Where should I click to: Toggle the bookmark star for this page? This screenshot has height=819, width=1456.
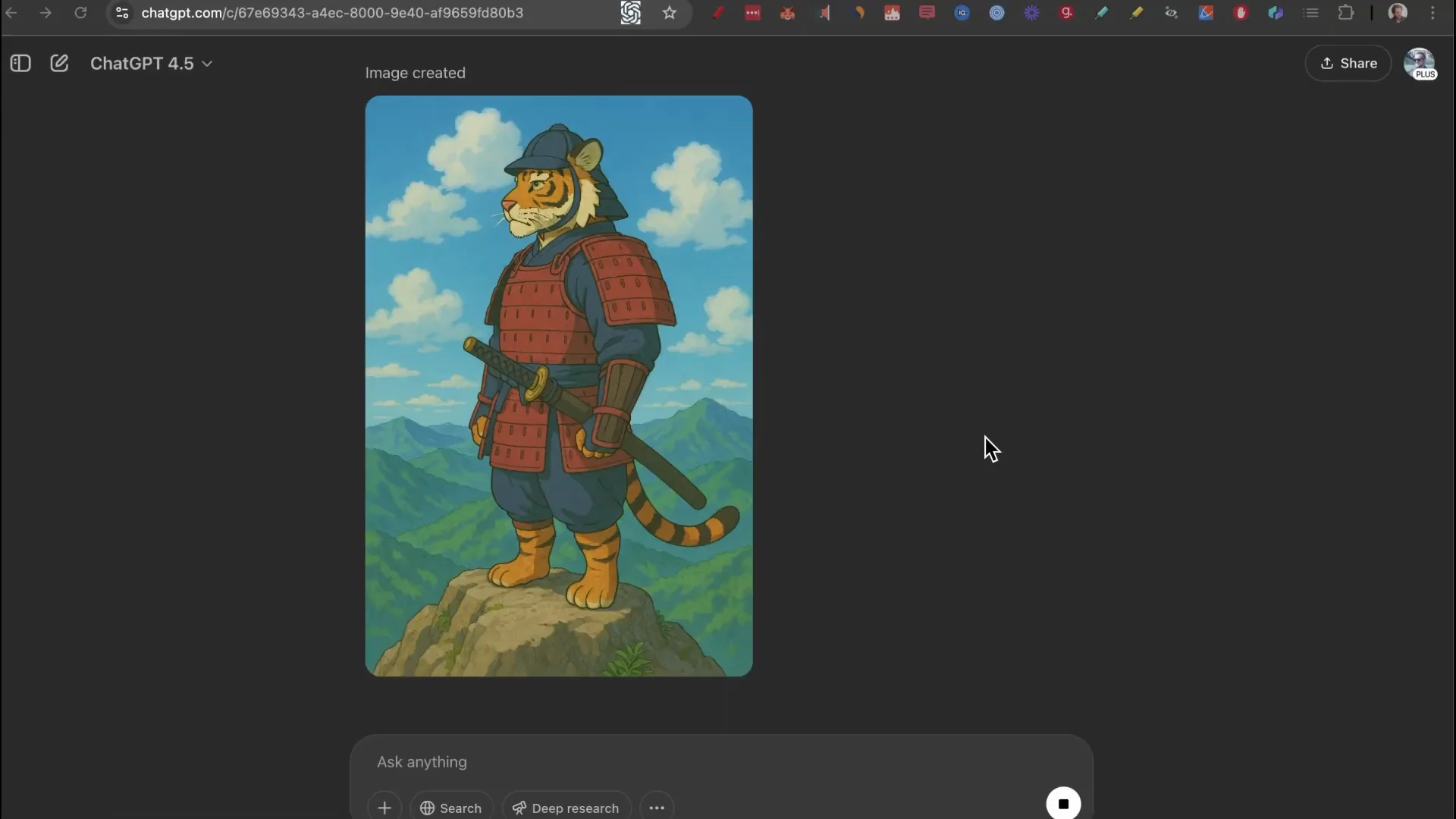tap(670, 13)
